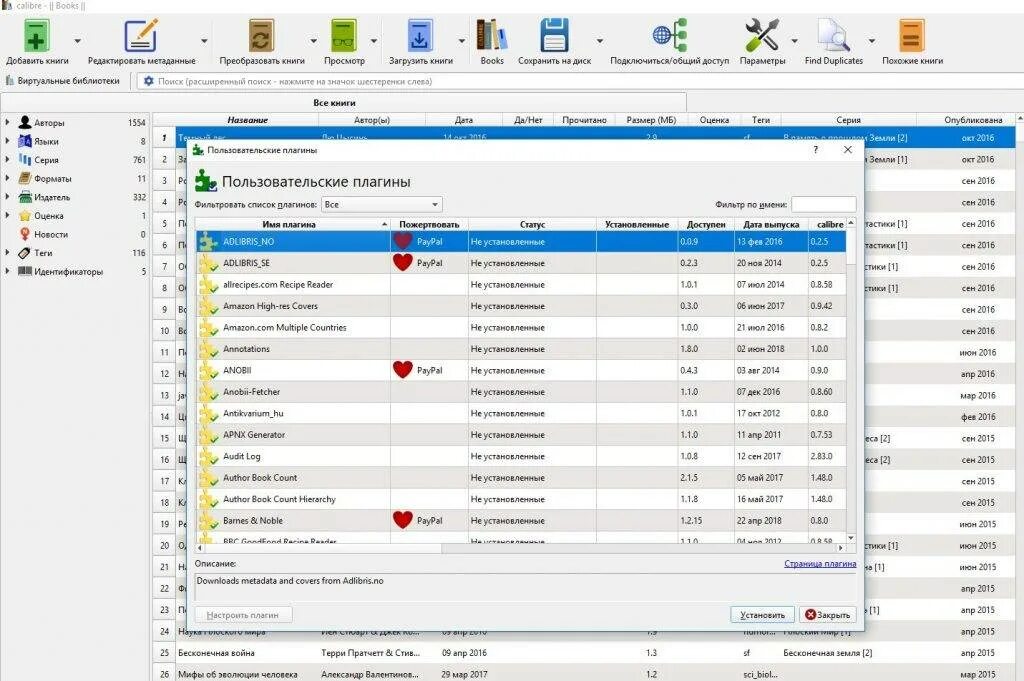Click the Find Duplicates icon

coord(833,35)
